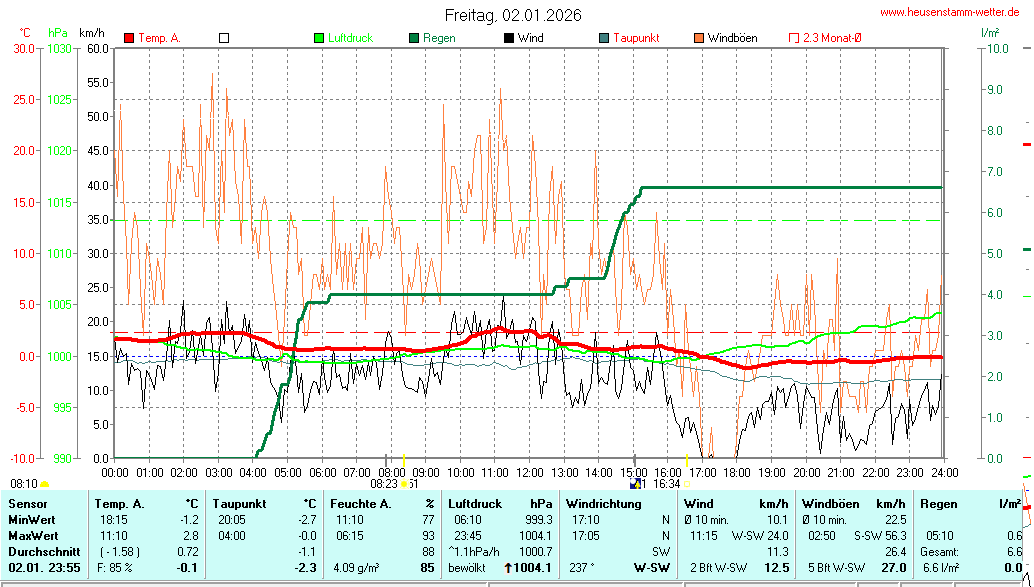Select the Windrichtung column header
The width and height of the screenshot is (1034, 587).
point(604,504)
